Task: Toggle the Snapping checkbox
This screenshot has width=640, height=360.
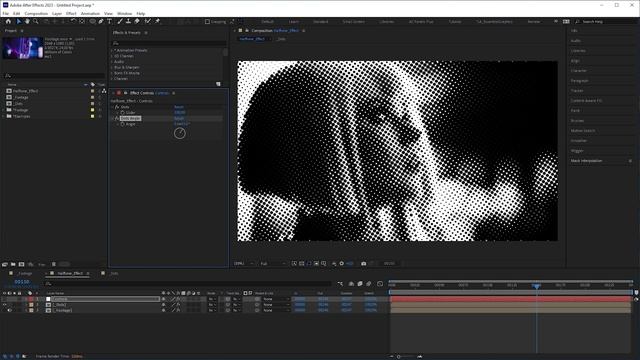Action: click(207, 22)
